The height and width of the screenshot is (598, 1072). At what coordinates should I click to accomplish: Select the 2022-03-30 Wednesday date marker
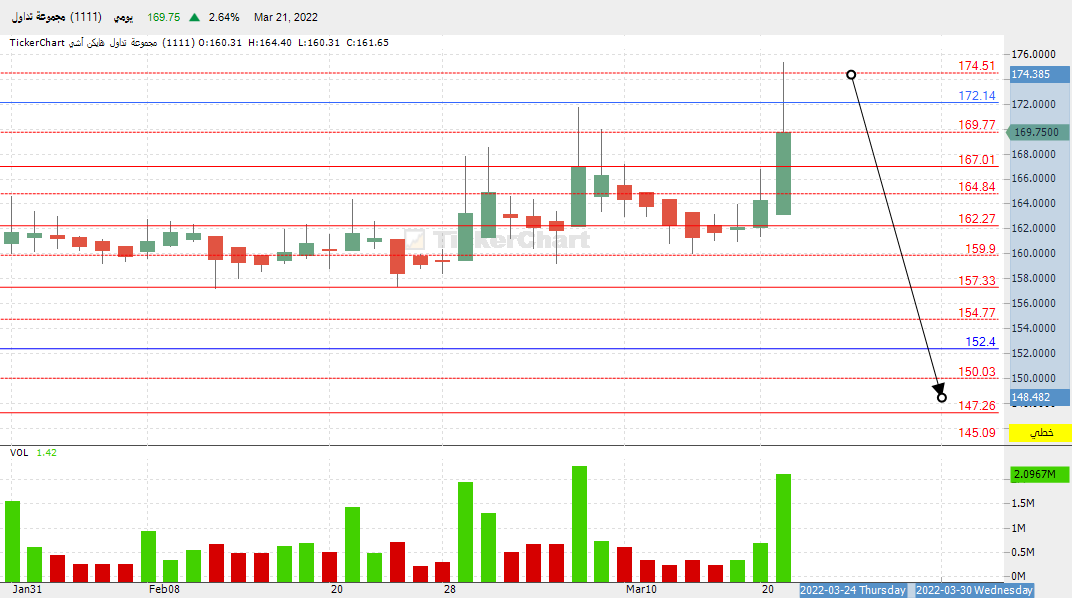click(x=974, y=590)
